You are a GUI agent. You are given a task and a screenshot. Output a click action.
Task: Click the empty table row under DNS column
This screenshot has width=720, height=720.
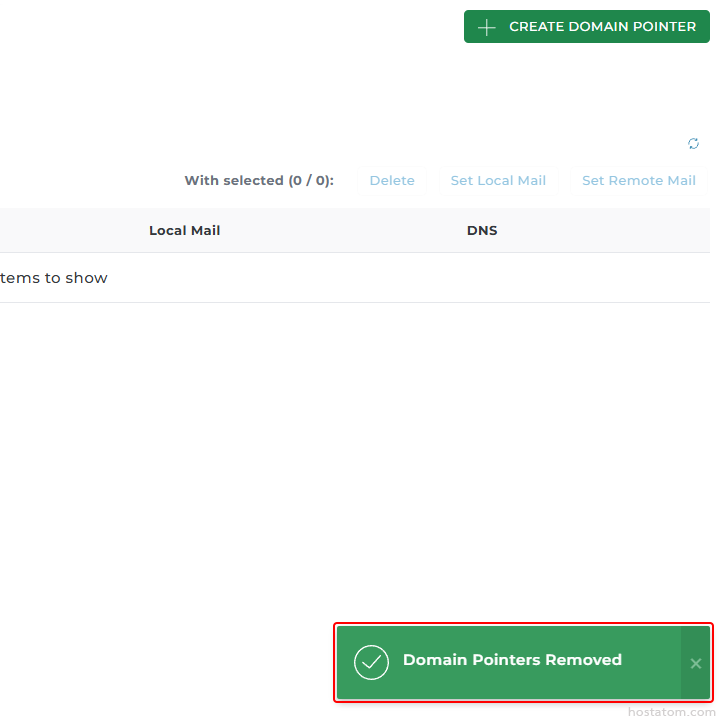click(x=482, y=278)
